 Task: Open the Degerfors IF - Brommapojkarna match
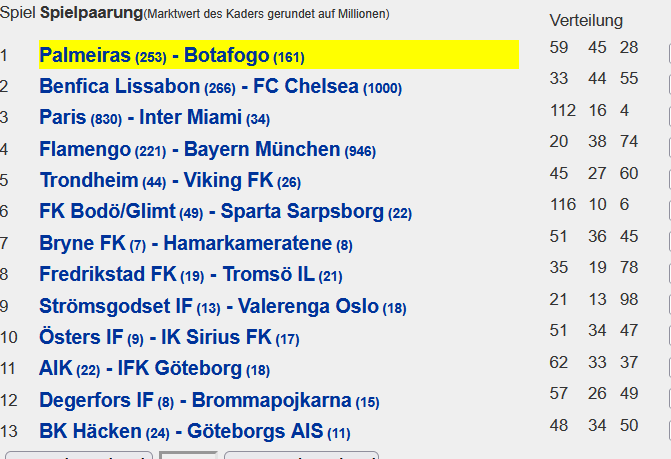(209, 400)
